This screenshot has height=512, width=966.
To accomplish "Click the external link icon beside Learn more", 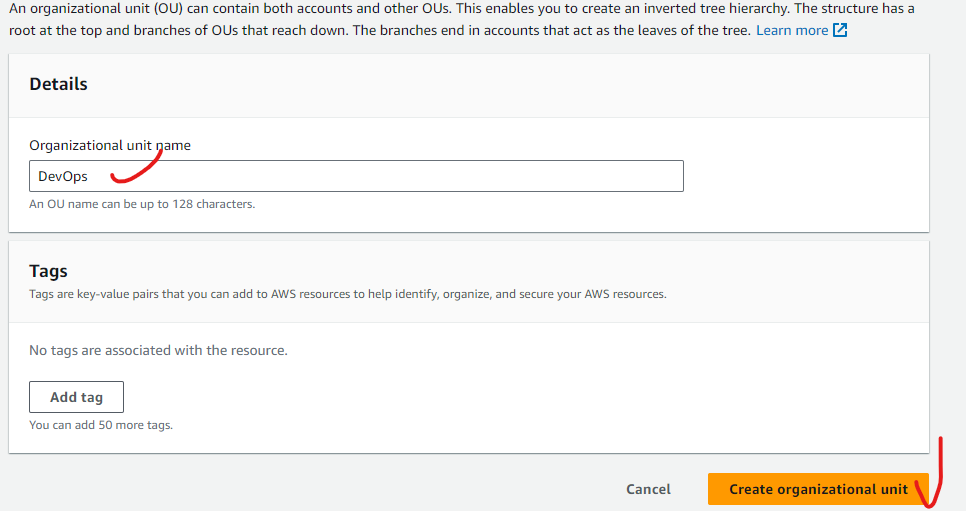I will (x=840, y=30).
